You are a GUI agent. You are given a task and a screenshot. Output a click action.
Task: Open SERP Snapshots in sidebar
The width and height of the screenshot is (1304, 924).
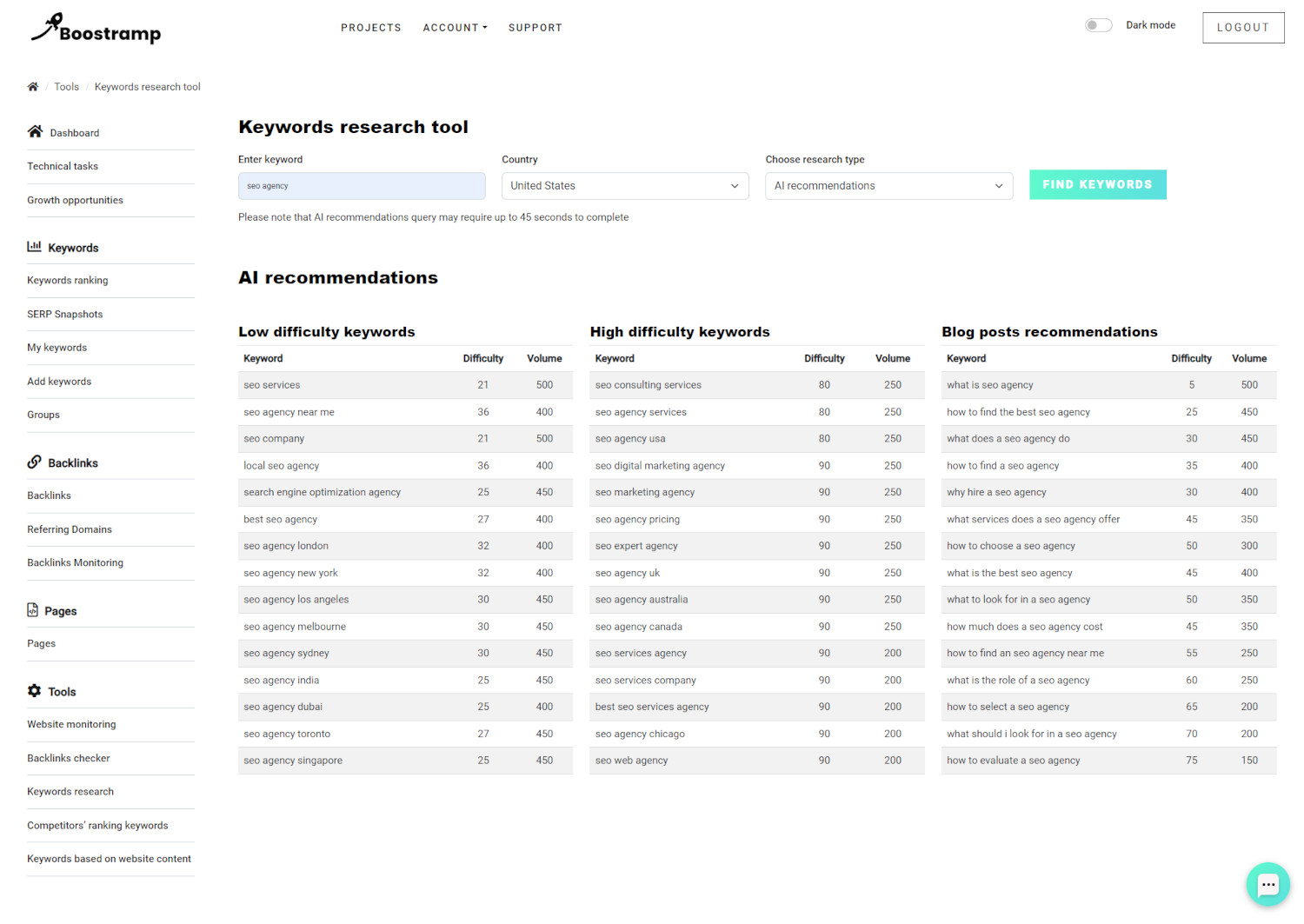[x=65, y=315]
